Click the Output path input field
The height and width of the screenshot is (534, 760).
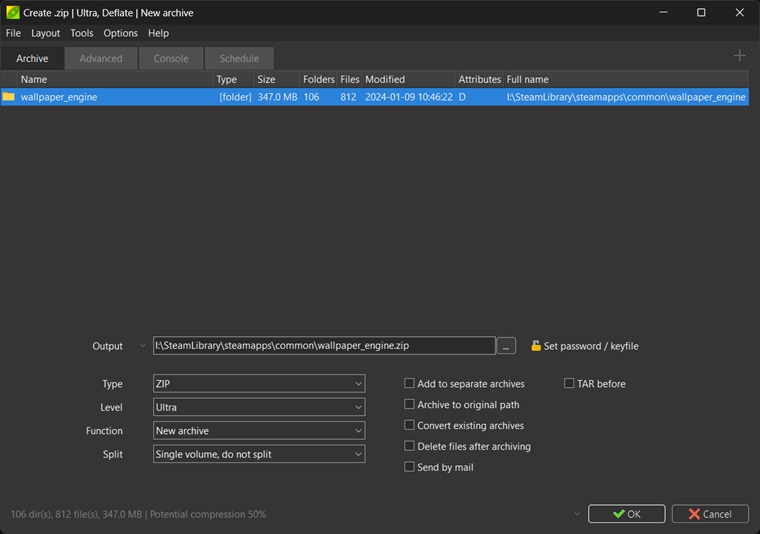324,346
